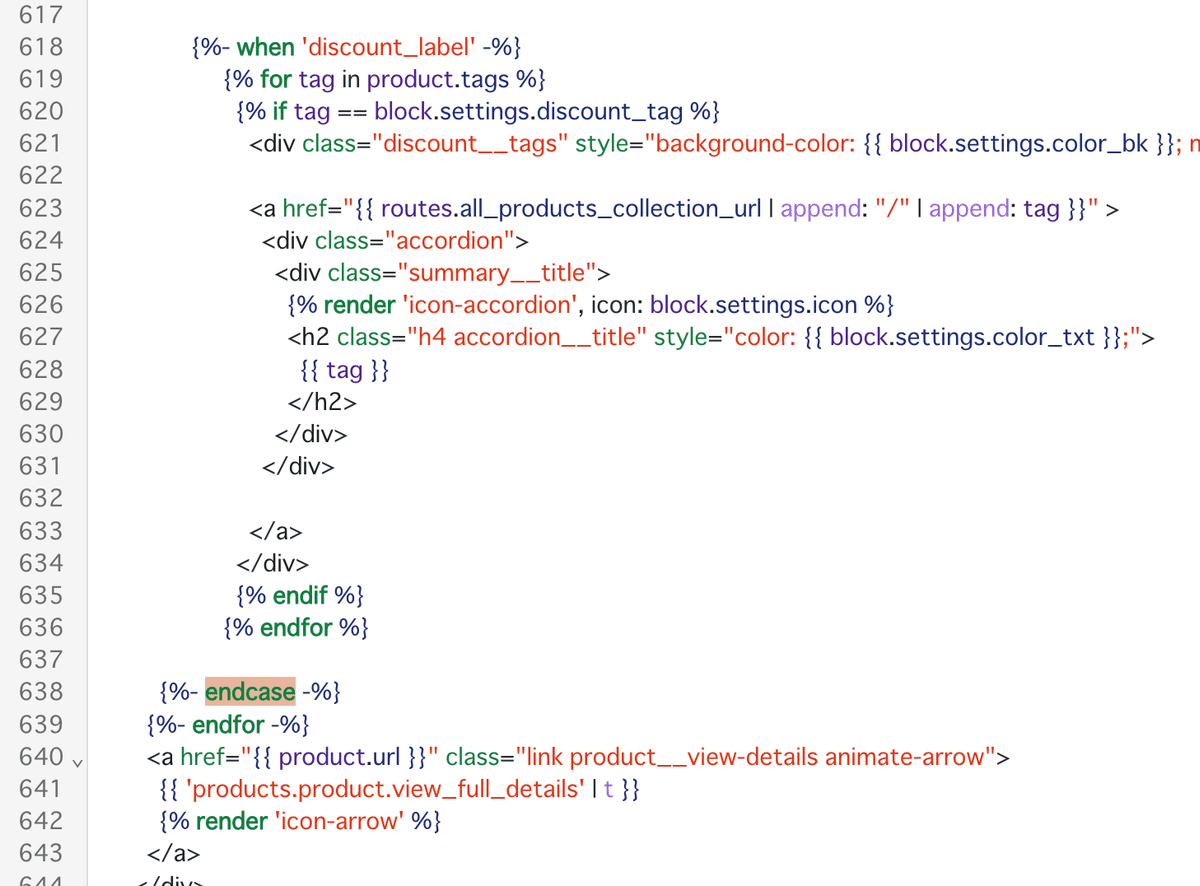Click 'product.url' in the href on line 640
The width and height of the screenshot is (1200, 886).
click(339, 757)
